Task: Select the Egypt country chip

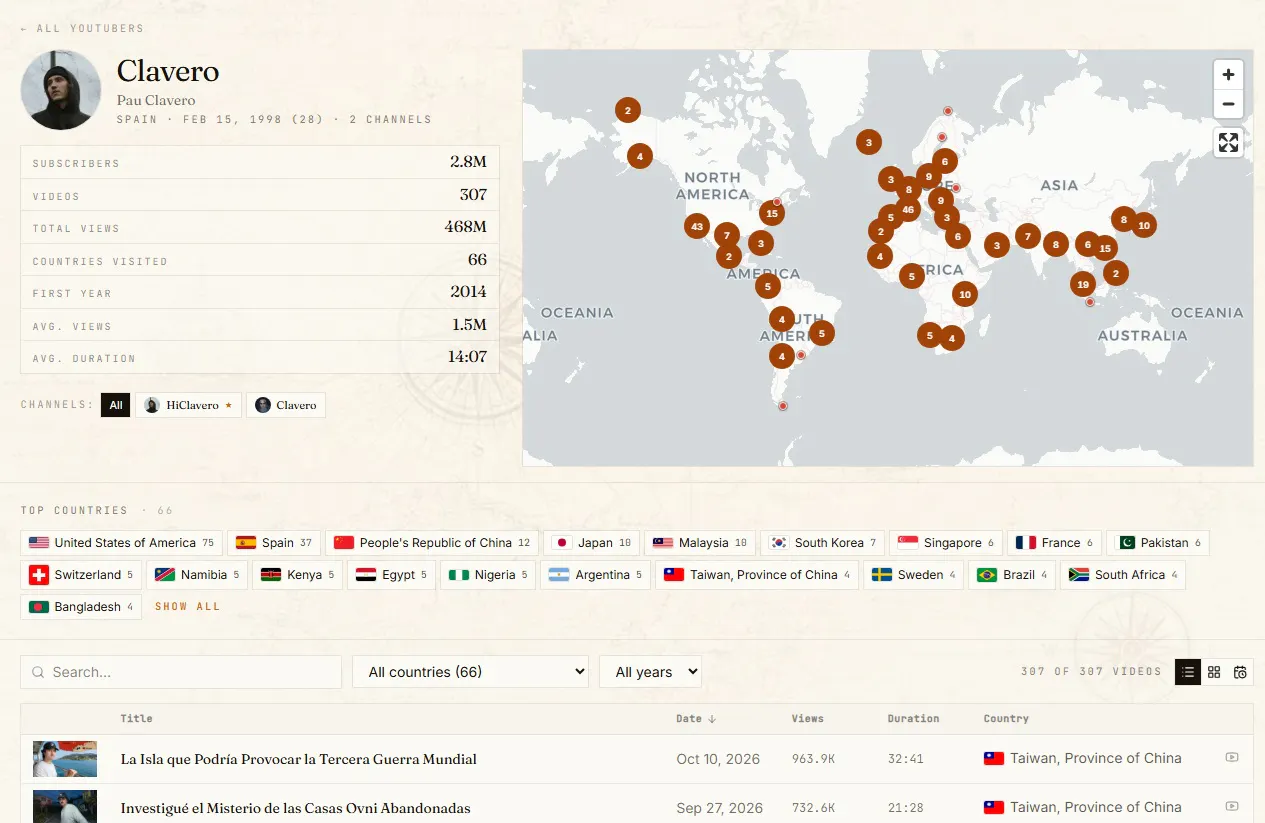Action: point(391,575)
